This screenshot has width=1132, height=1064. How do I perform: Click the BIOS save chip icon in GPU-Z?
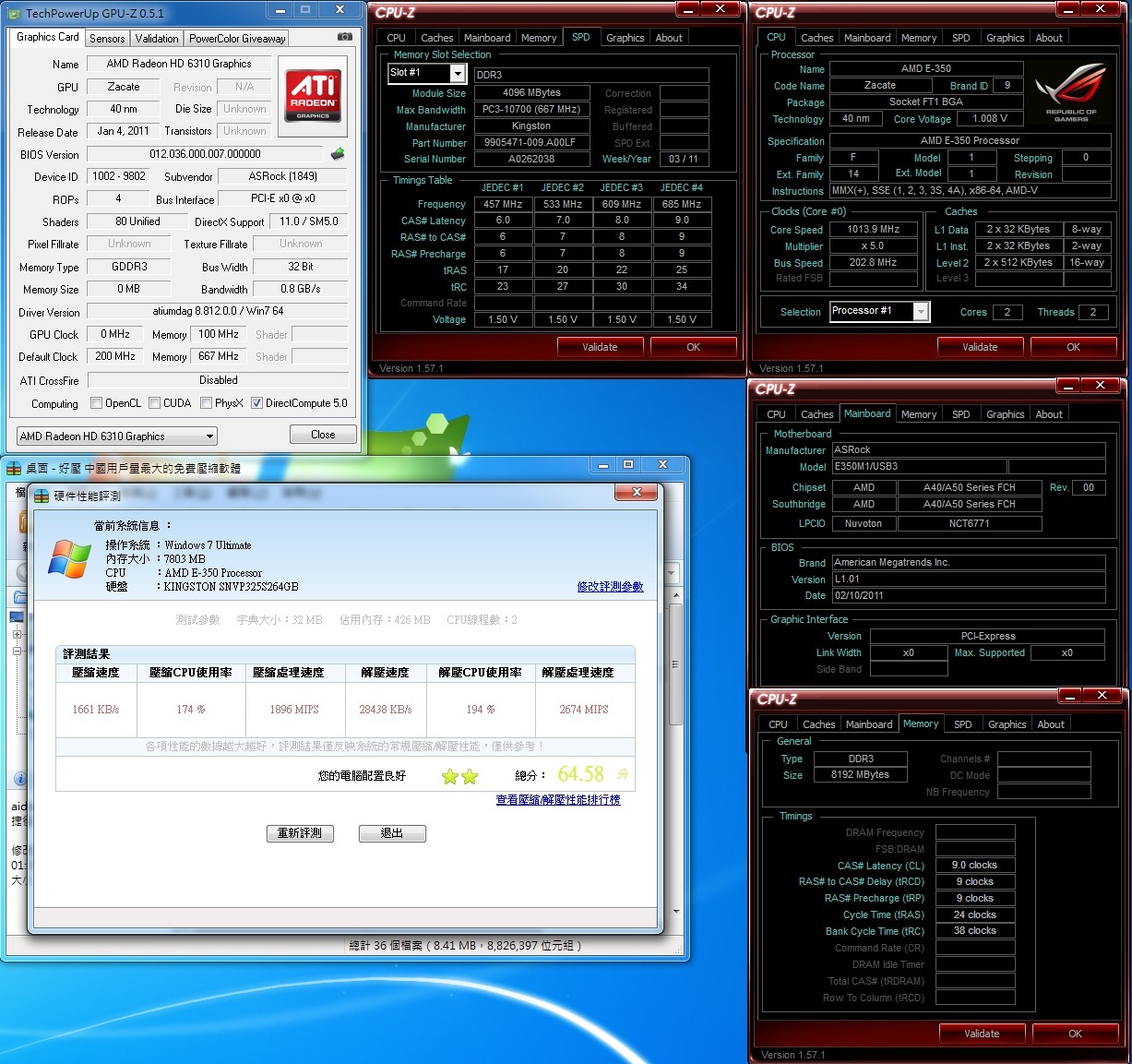[x=338, y=154]
